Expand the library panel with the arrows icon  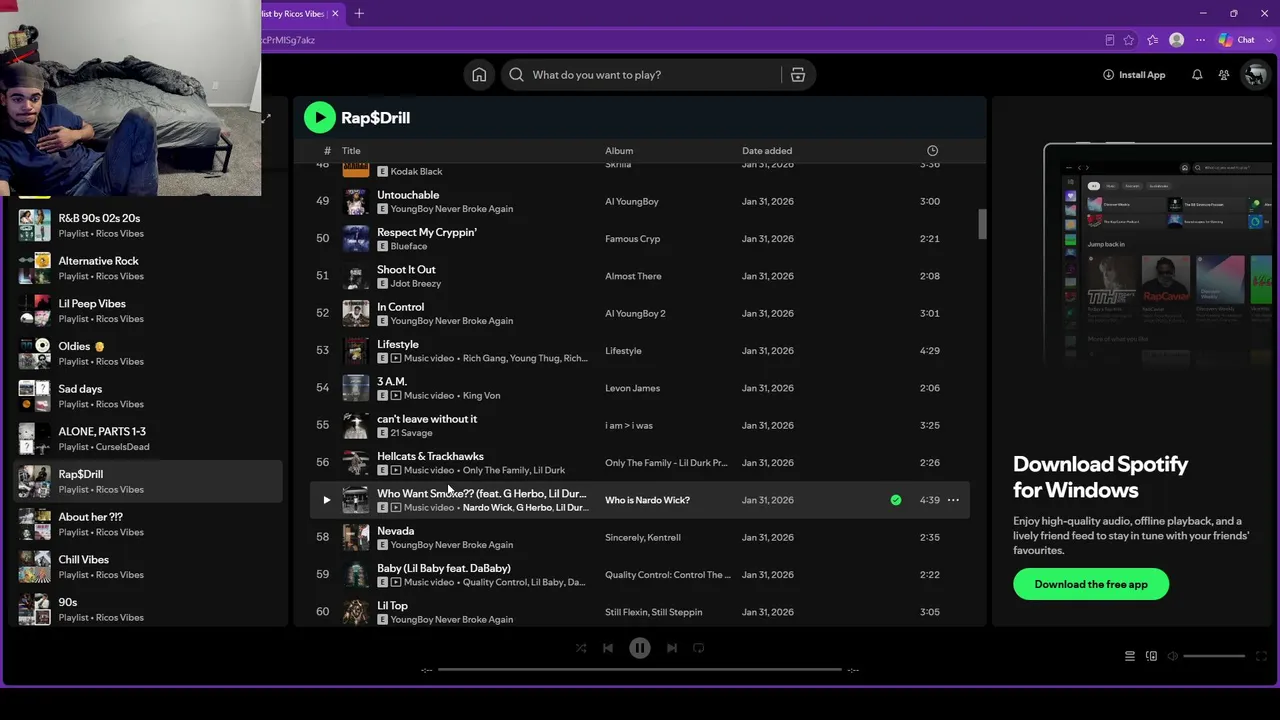click(266, 118)
